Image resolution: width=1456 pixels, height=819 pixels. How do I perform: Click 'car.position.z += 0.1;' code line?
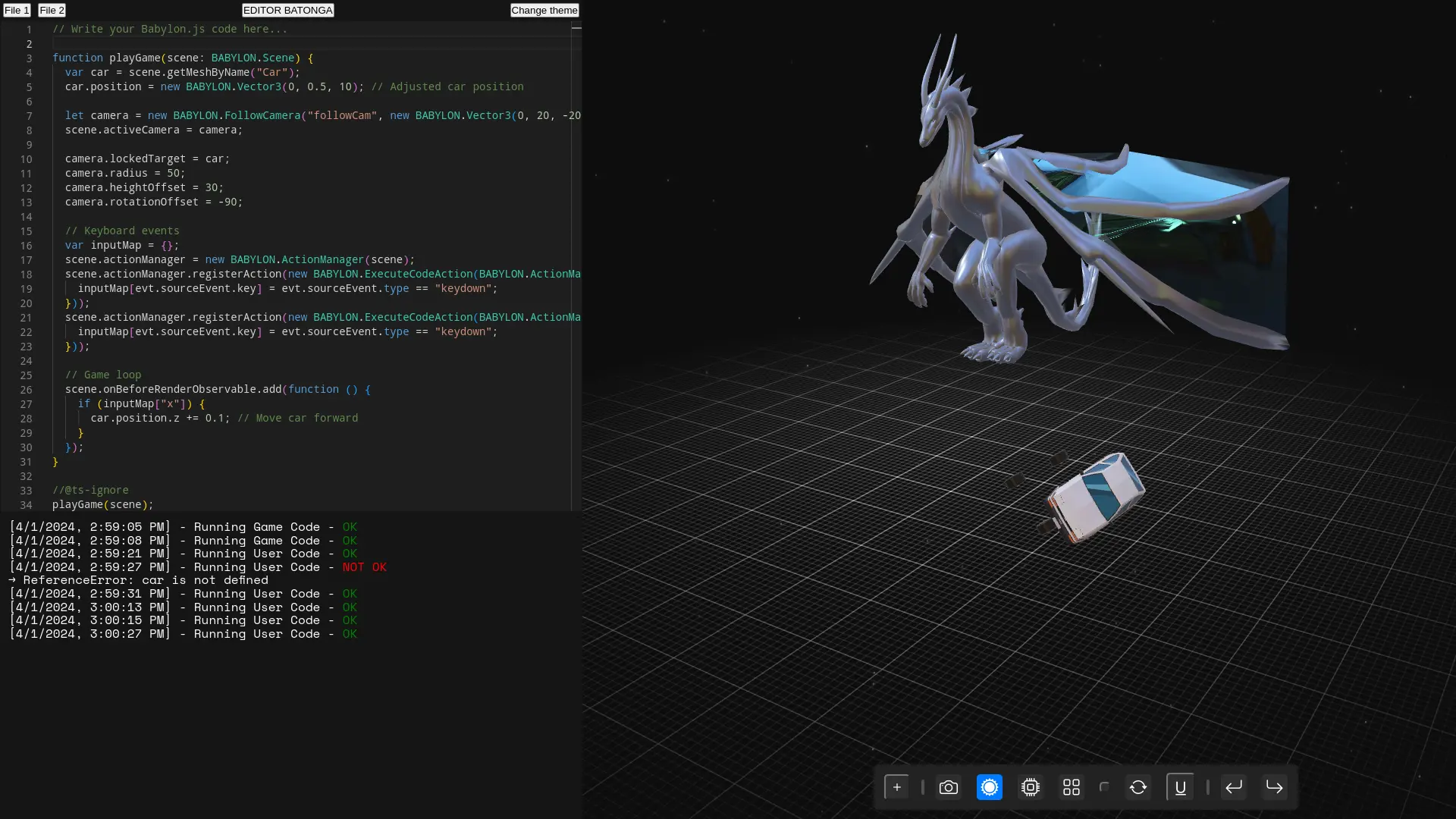[x=160, y=418]
